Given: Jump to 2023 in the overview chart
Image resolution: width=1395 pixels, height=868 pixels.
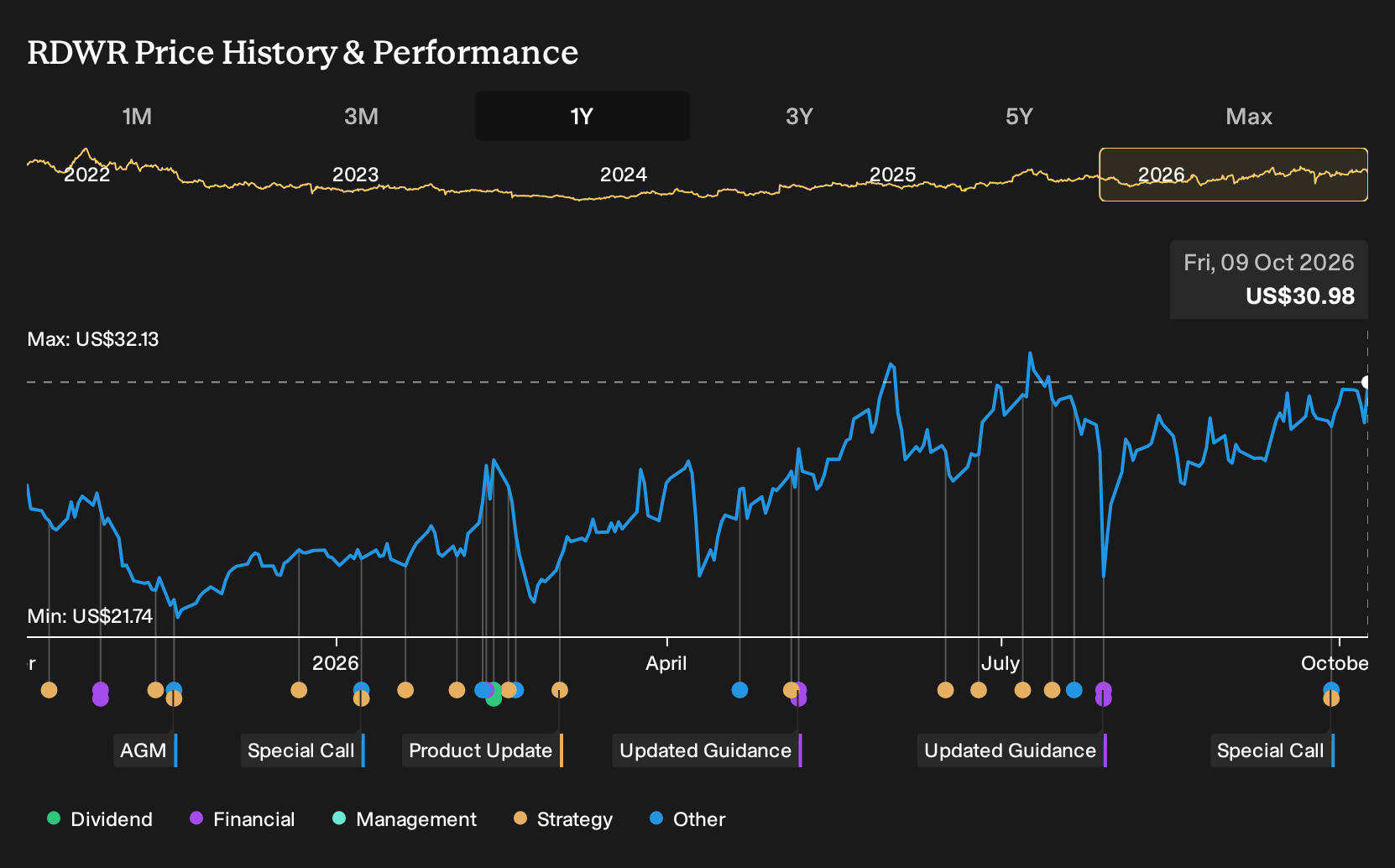Looking at the screenshot, I should 356,175.
